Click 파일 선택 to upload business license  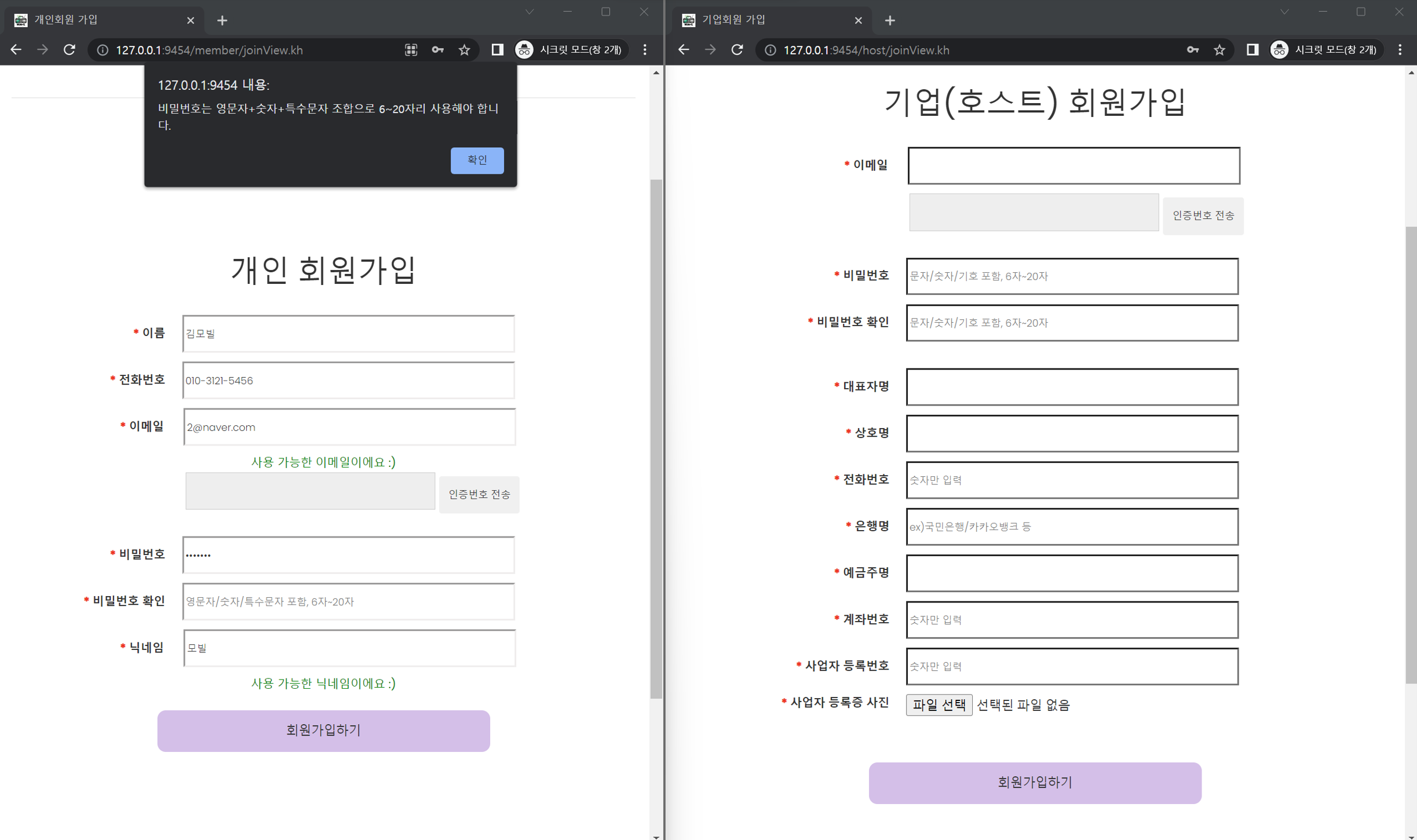click(x=938, y=704)
